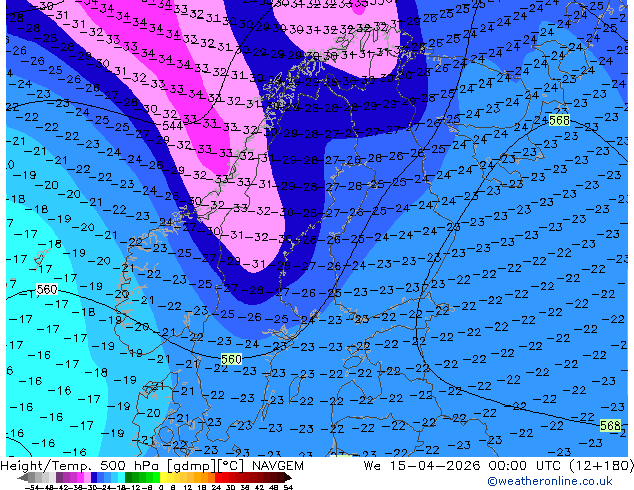Screen dimensions: 634x490
Task: Click the '[gdmp]' unit text
Action: pyautogui.click(x=192, y=466)
